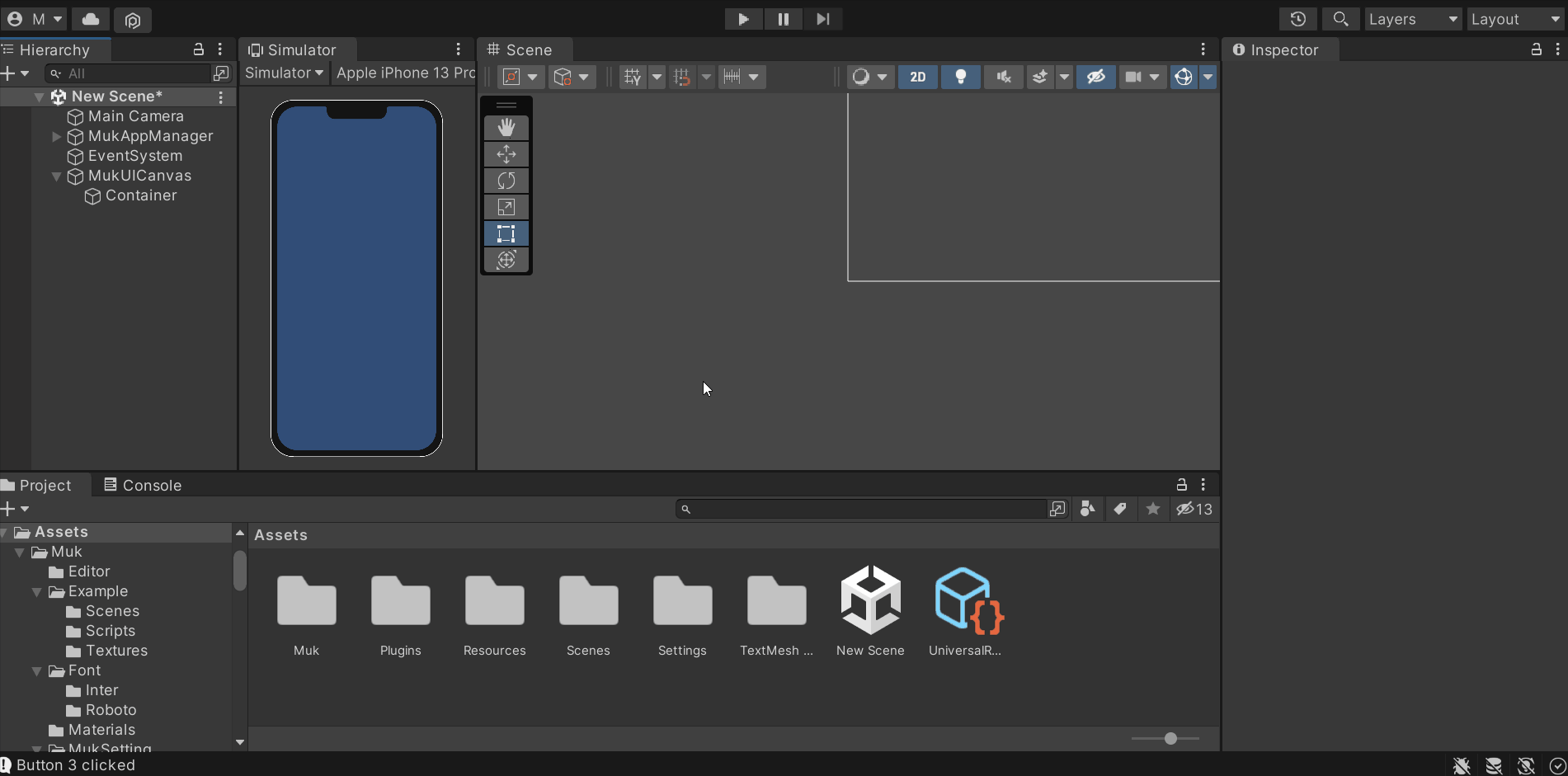Lock the Hierarchy panel
This screenshot has width=1568, height=776.
click(198, 49)
